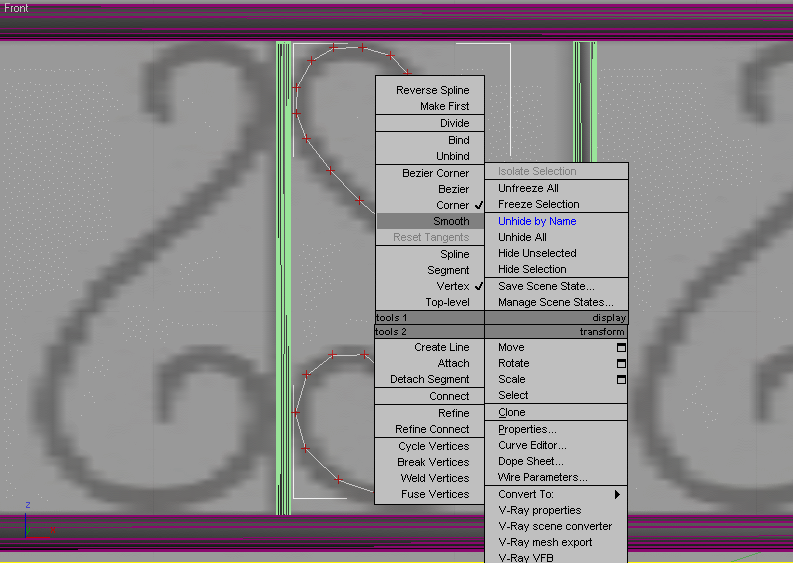Click Create Line in tools 2
The height and width of the screenshot is (563, 793).
click(x=442, y=348)
